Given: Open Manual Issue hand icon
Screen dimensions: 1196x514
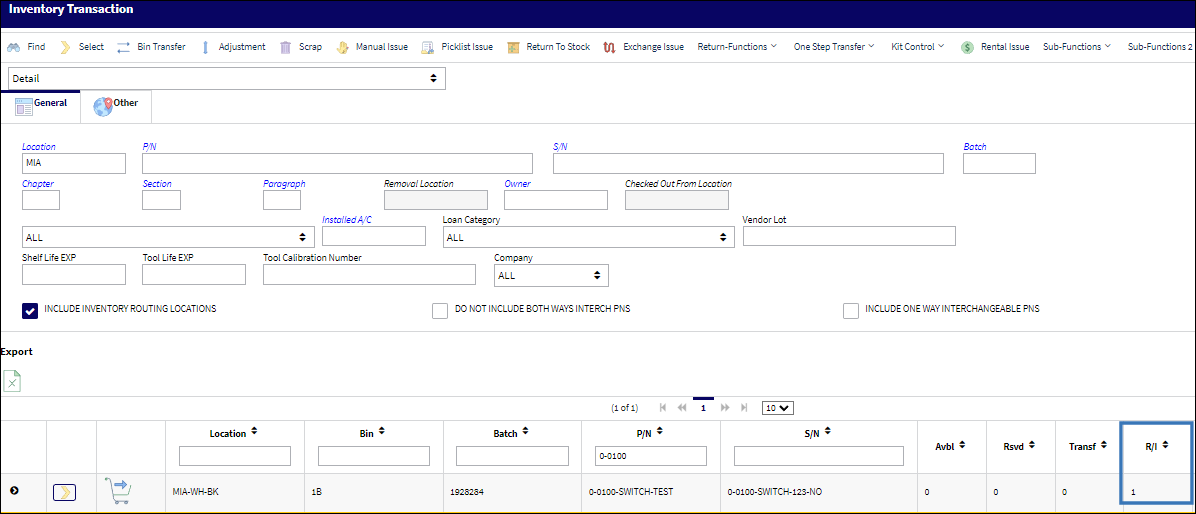Looking at the screenshot, I should pyautogui.click(x=342, y=47).
